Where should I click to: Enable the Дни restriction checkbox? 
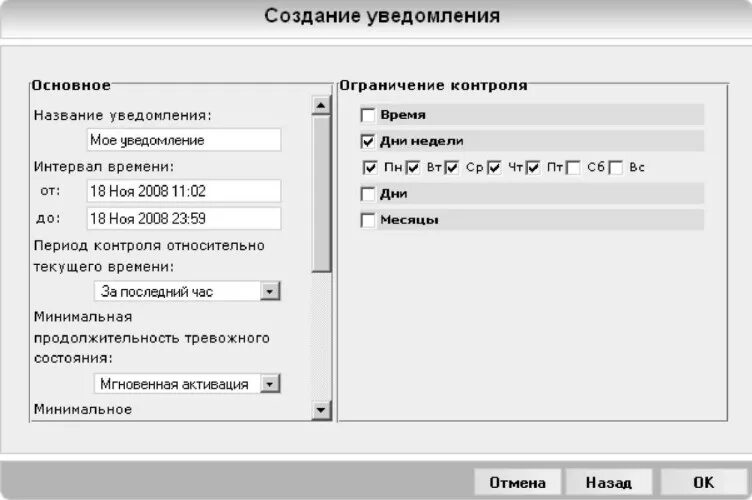pos(368,194)
